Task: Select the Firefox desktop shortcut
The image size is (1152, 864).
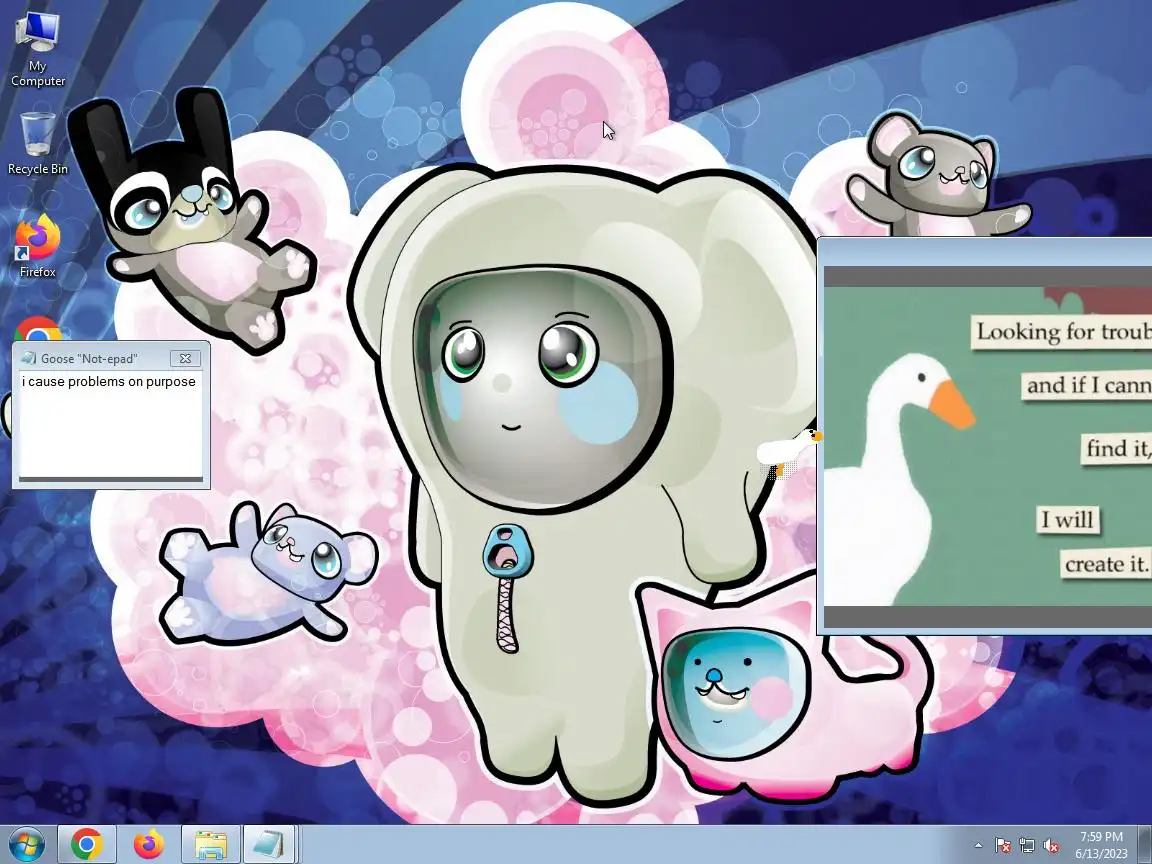Action: click(x=37, y=246)
